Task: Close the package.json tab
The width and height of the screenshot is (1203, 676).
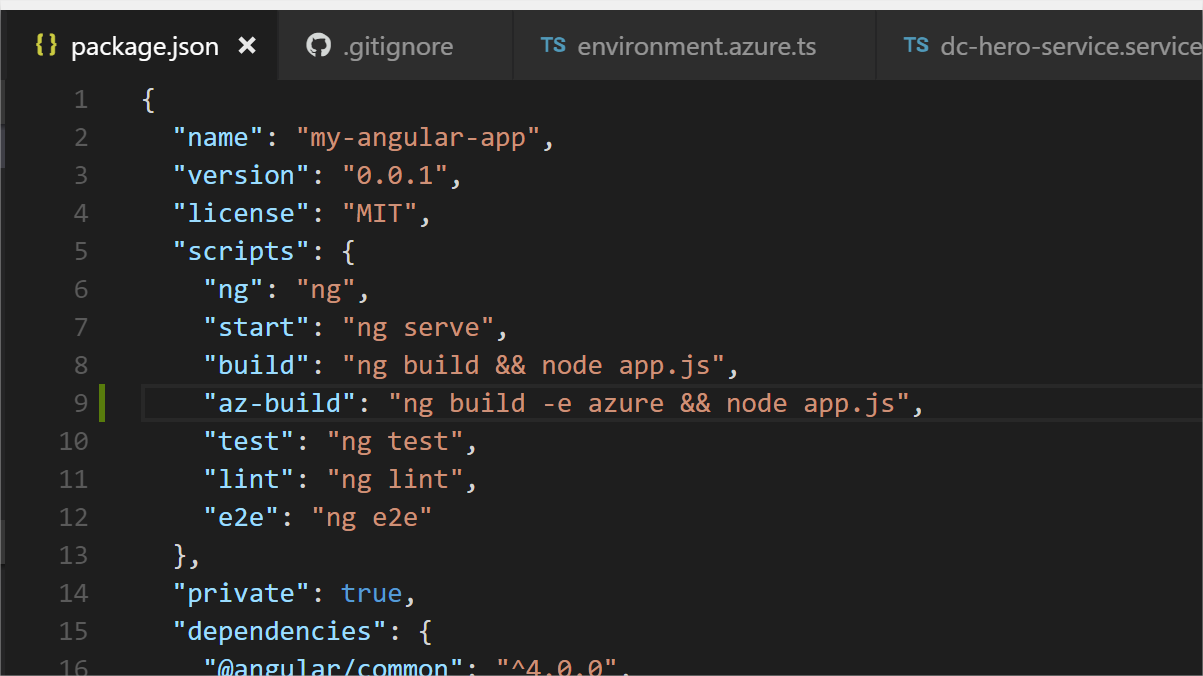Action: pos(246,45)
